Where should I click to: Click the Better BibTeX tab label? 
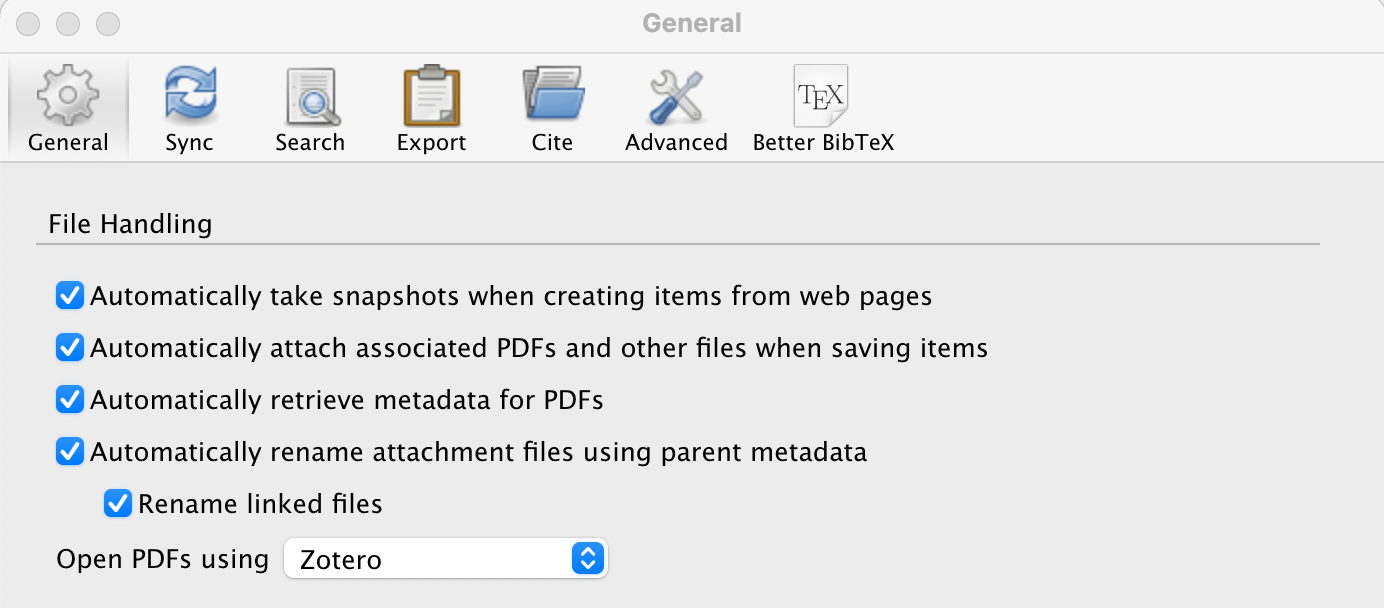tap(823, 142)
